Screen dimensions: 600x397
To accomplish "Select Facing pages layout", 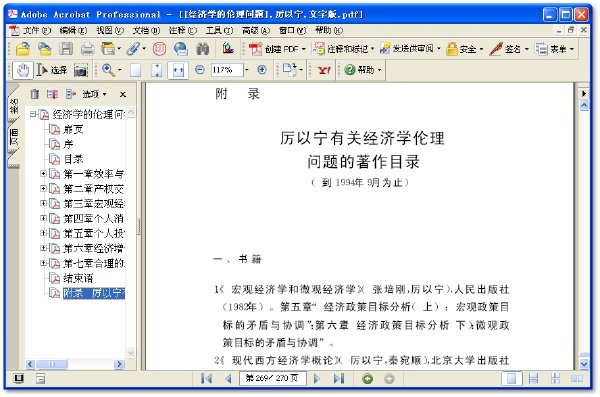I will pyautogui.click(x=577, y=379).
